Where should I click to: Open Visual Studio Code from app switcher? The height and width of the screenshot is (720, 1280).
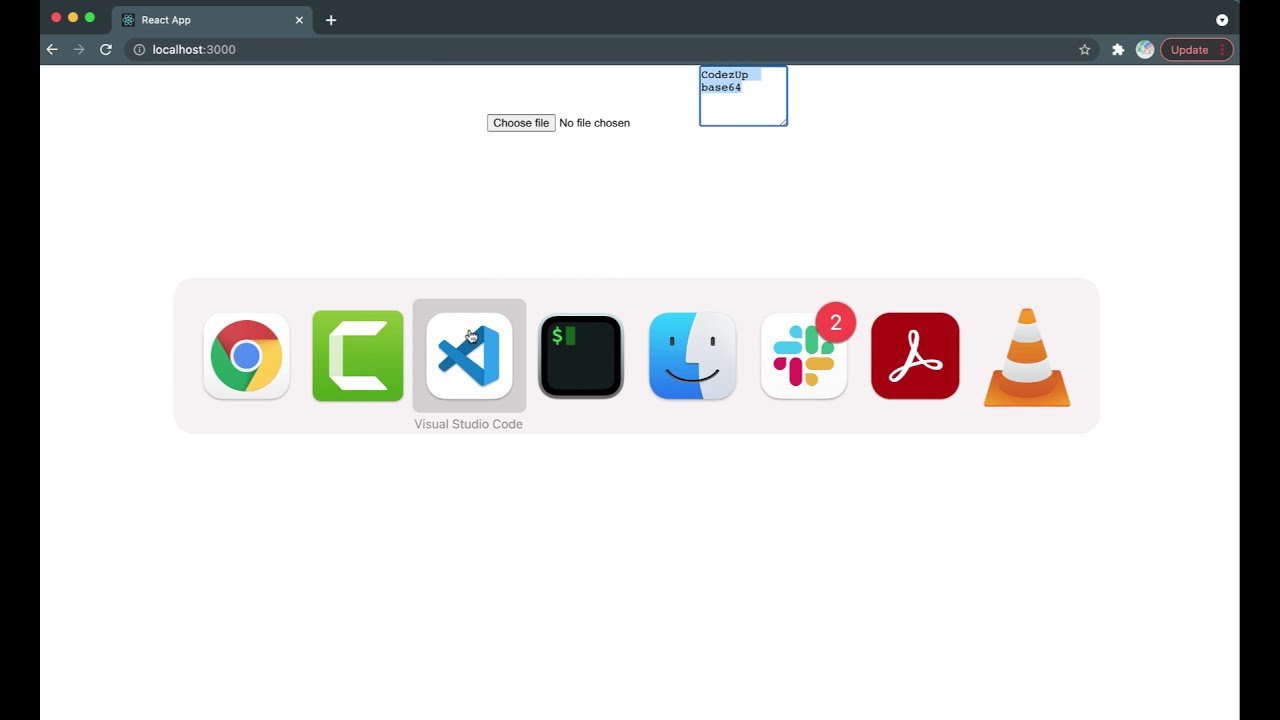click(x=469, y=356)
